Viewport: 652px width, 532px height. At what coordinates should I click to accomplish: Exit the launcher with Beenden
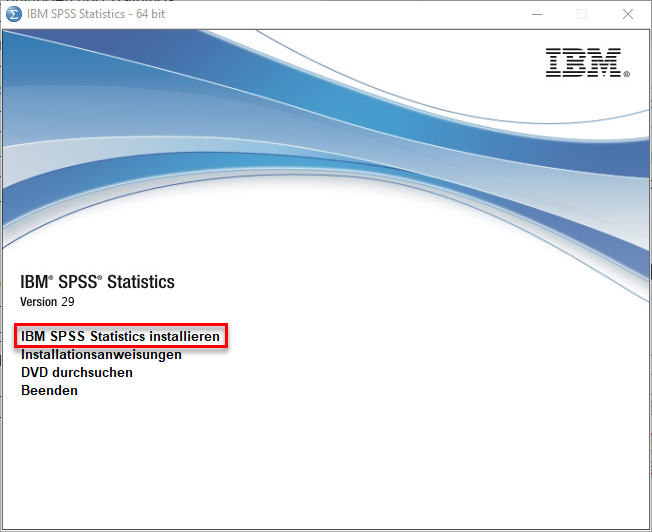coord(49,391)
